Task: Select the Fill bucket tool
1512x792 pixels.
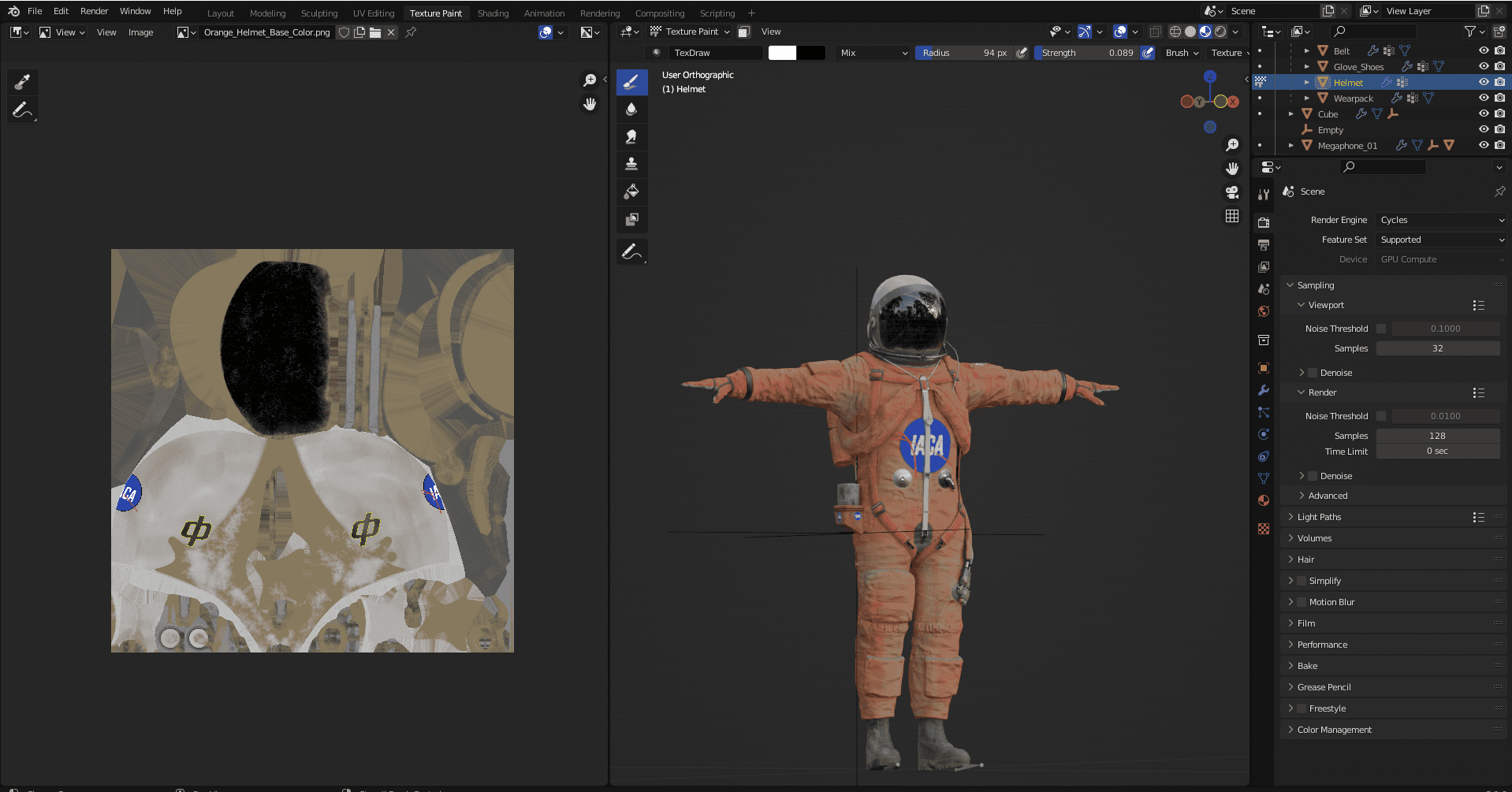Action: pos(631,191)
